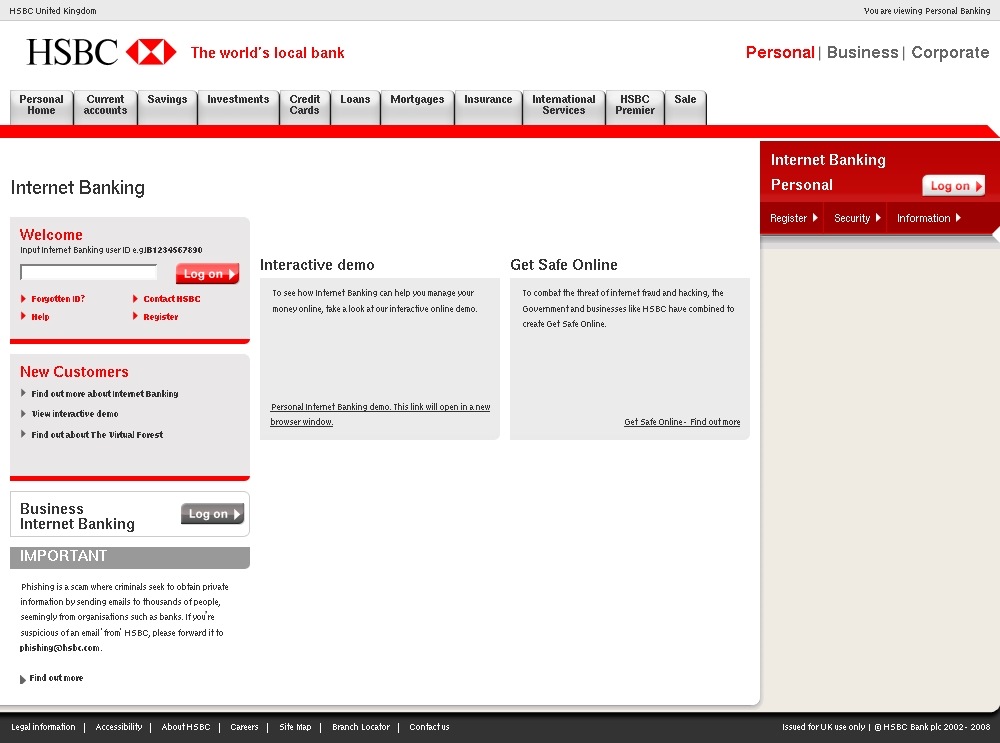Click the red Log on button beside user ID field
Screen dimensions: 1000x743
point(207,274)
